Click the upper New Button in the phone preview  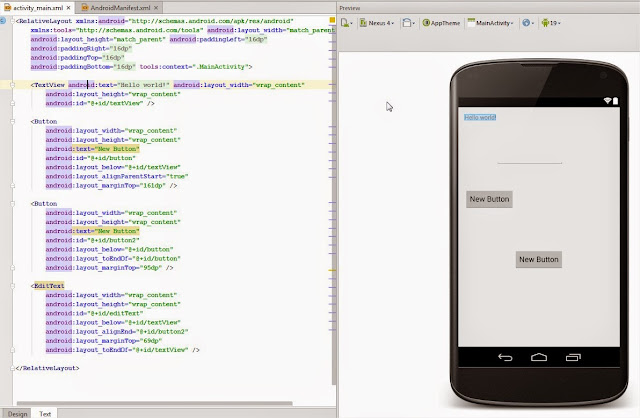pyautogui.click(x=489, y=199)
